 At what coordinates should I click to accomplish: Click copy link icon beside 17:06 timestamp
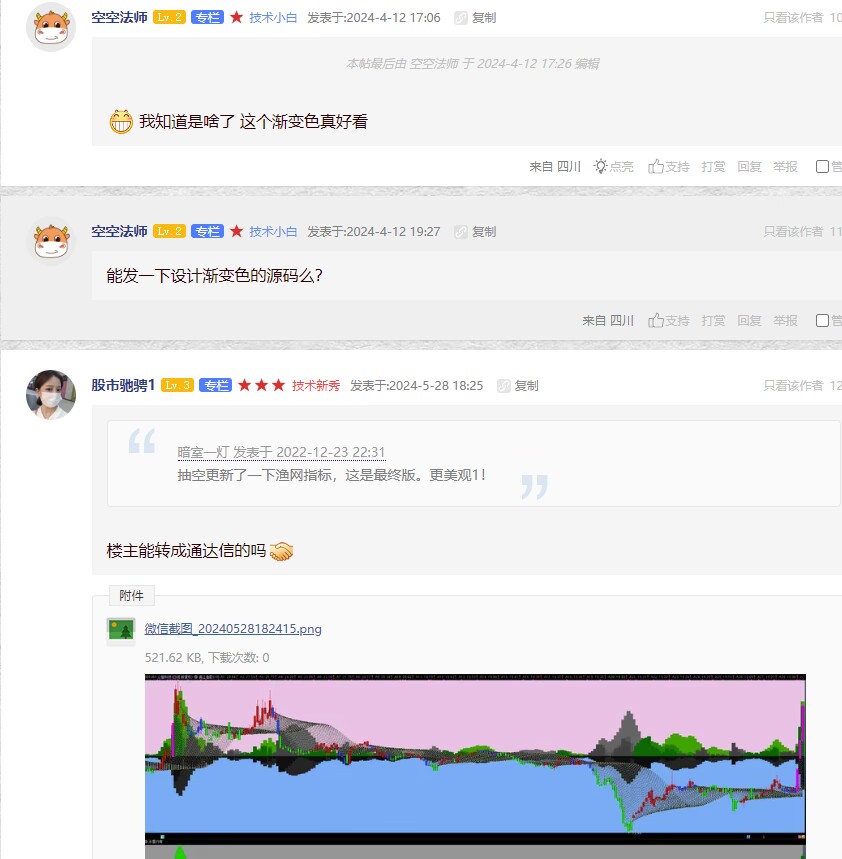pyautogui.click(x=461, y=18)
